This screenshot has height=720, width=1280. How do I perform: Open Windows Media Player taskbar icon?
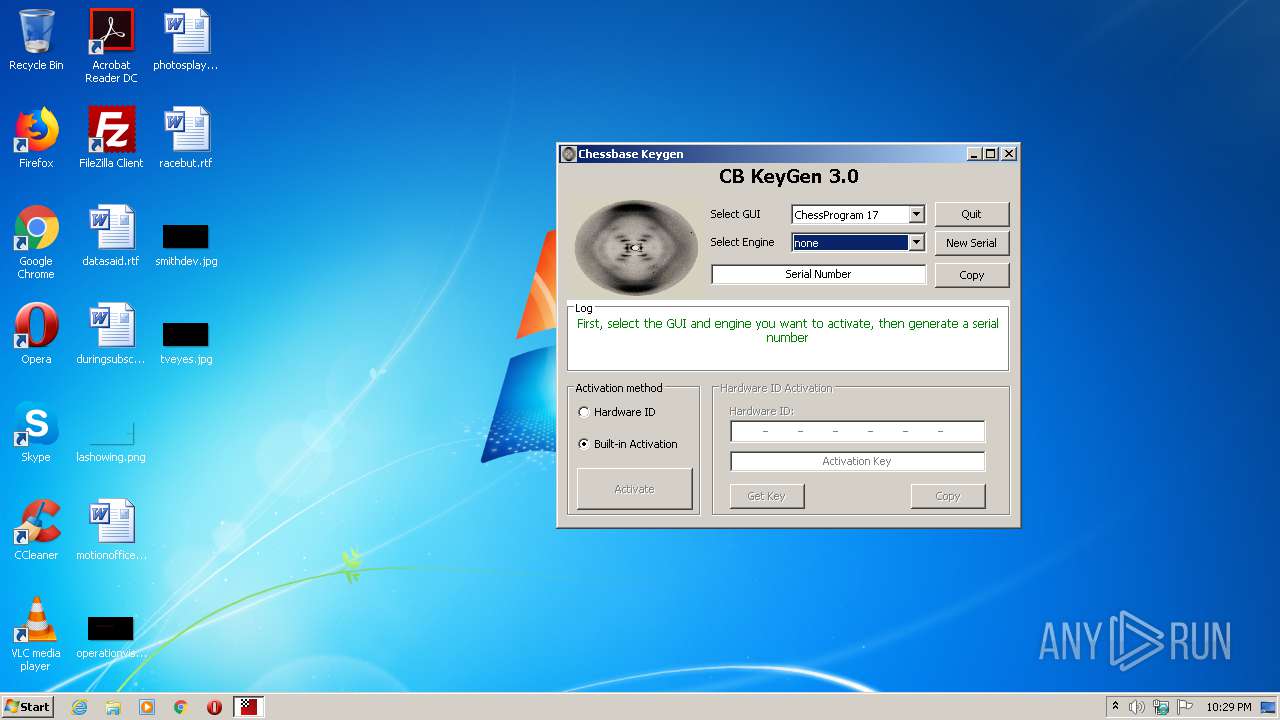147,707
